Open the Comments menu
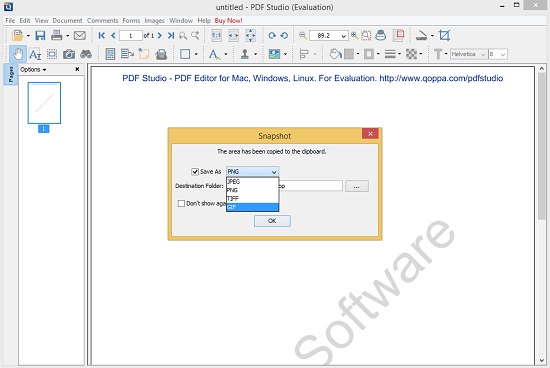550x368 pixels. point(102,21)
